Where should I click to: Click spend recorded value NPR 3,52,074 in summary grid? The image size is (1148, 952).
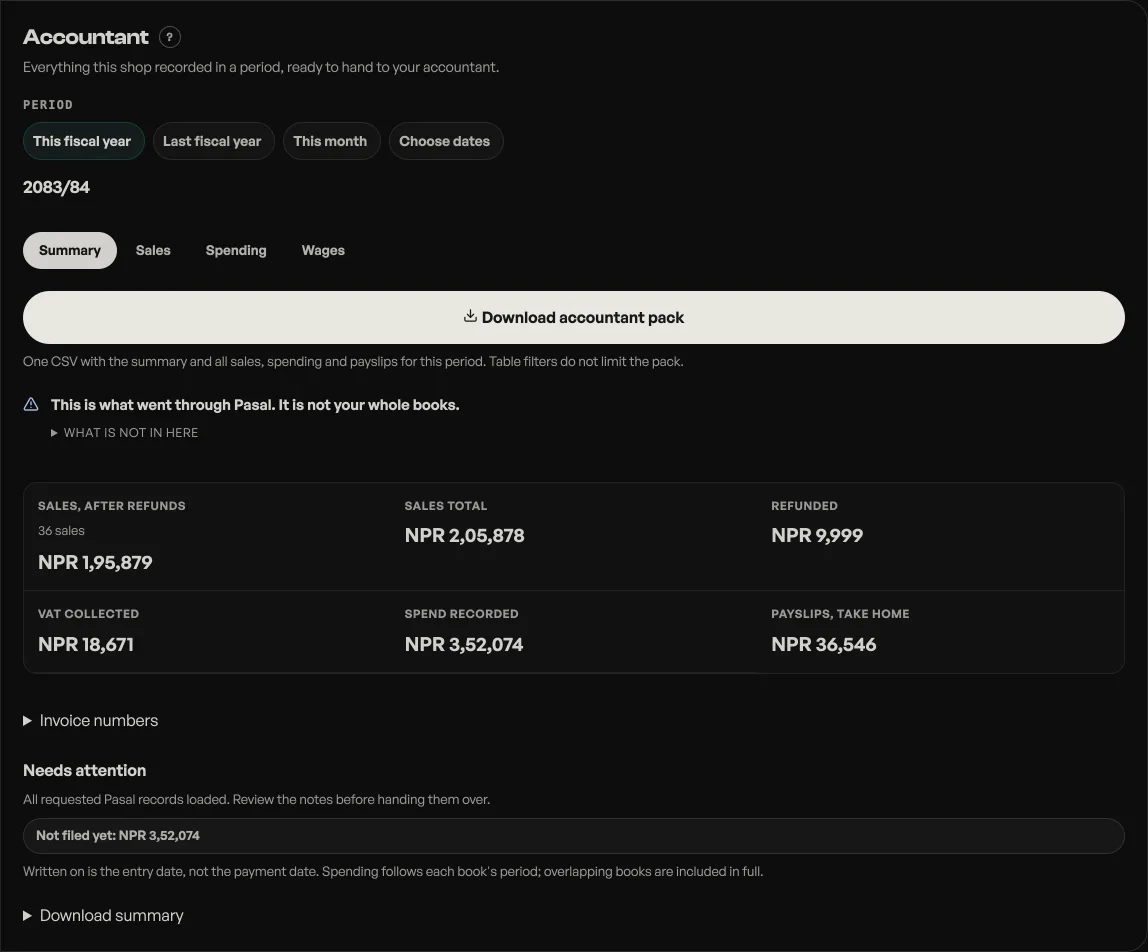point(463,644)
